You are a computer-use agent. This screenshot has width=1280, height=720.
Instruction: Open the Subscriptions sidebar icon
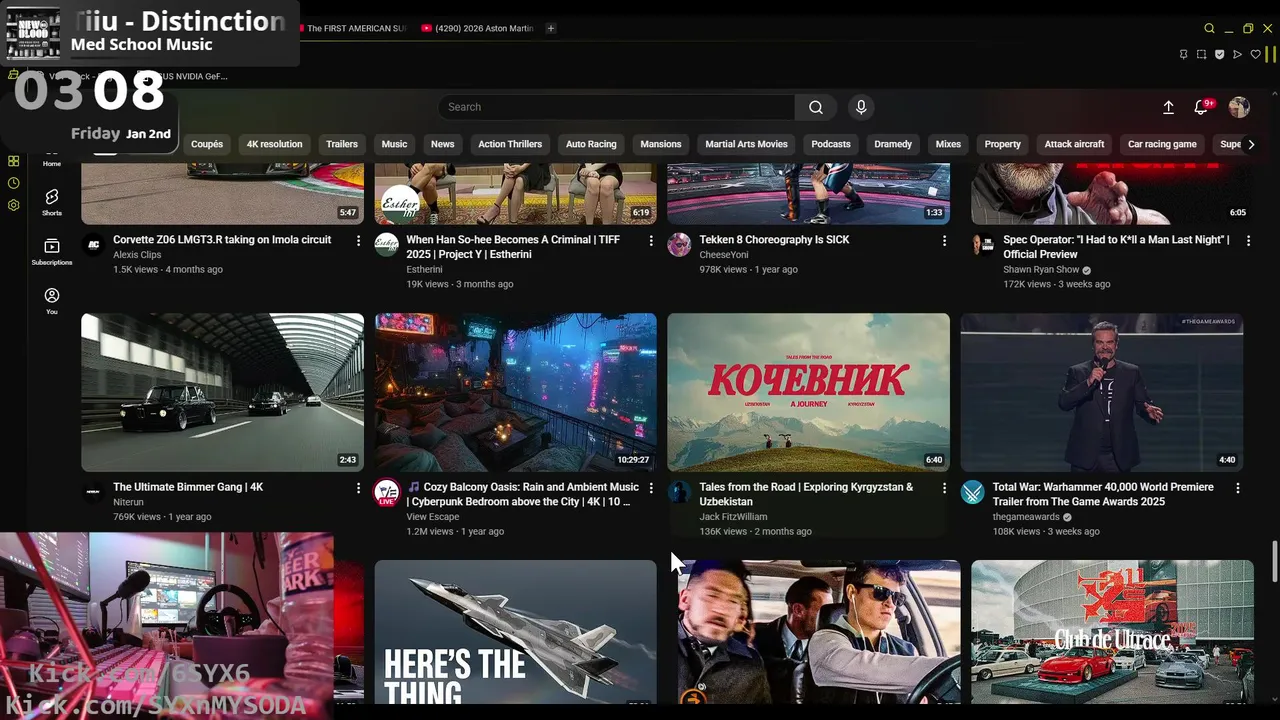click(52, 246)
